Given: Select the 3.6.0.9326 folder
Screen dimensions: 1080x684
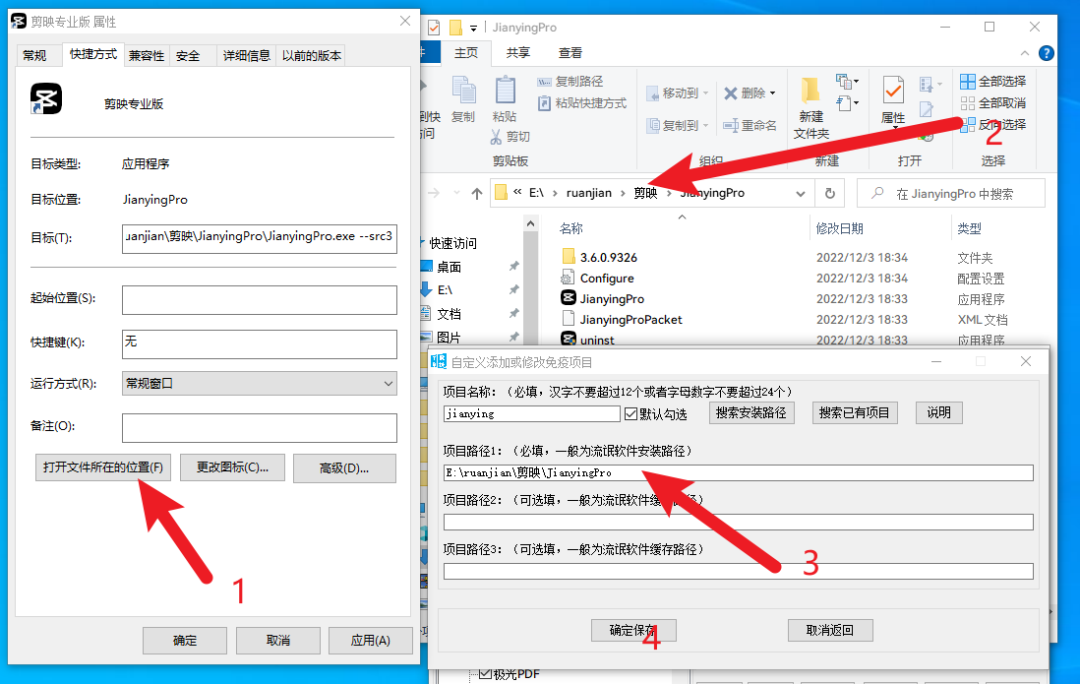Looking at the screenshot, I should click(608, 258).
